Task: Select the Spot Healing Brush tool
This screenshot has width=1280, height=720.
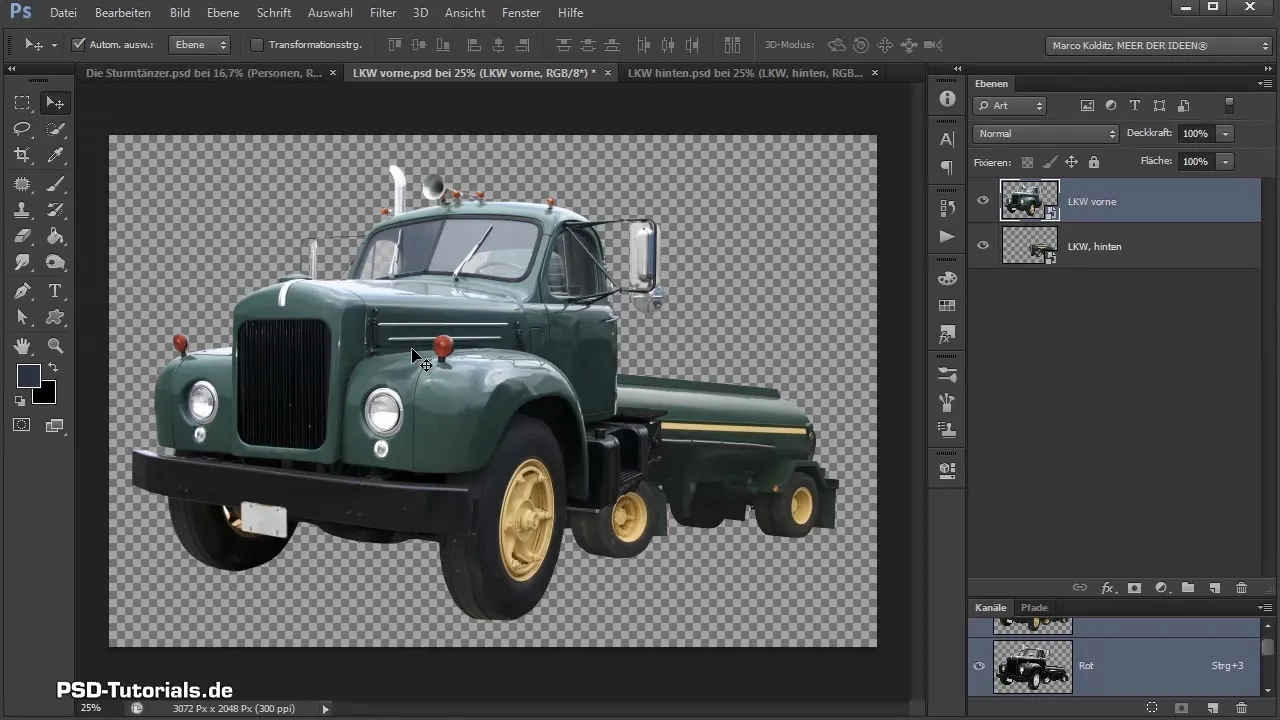Action: [22, 184]
